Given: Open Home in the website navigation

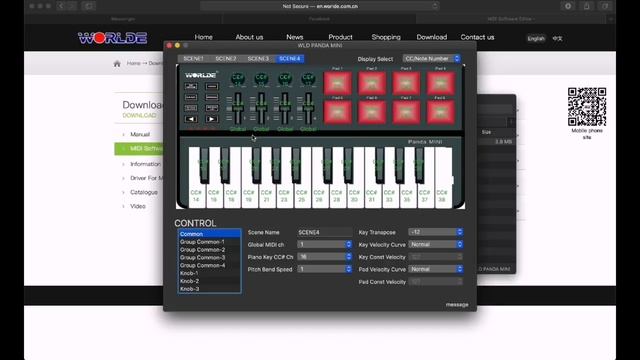Looking at the screenshot, I should pyautogui.click(x=204, y=37).
